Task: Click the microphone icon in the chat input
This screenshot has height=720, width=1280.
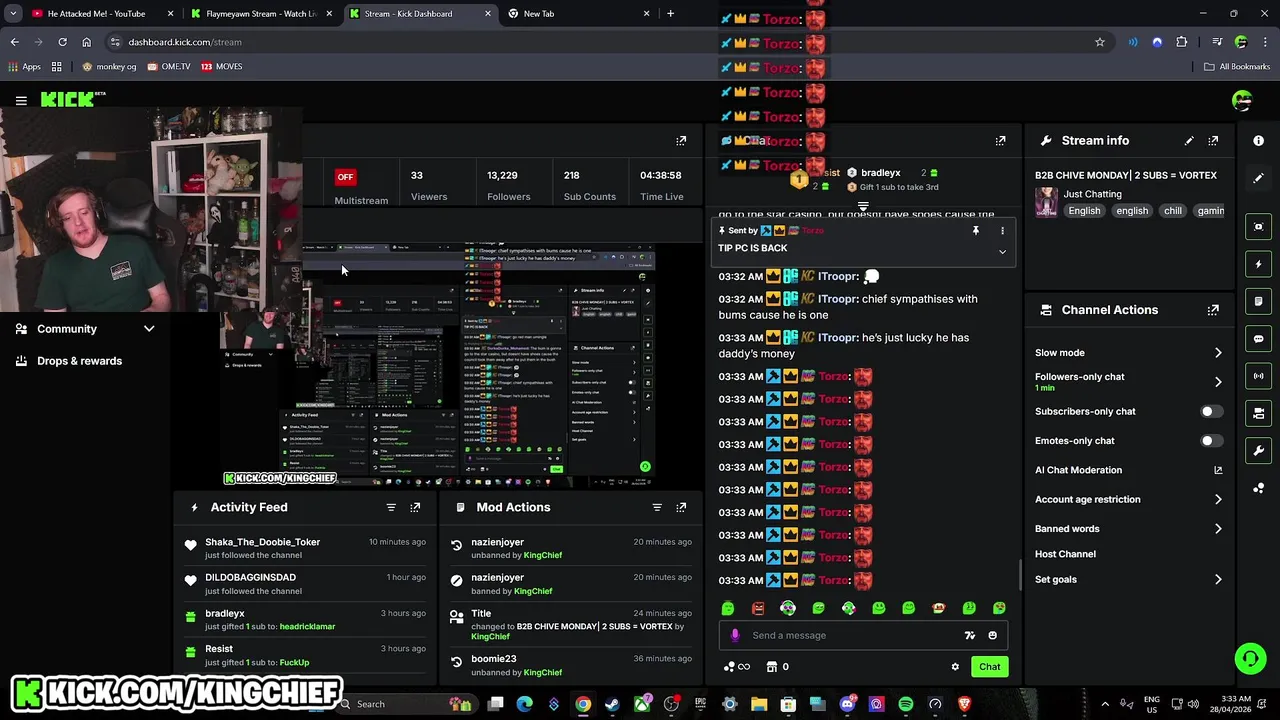Action: pyautogui.click(x=735, y=635)
